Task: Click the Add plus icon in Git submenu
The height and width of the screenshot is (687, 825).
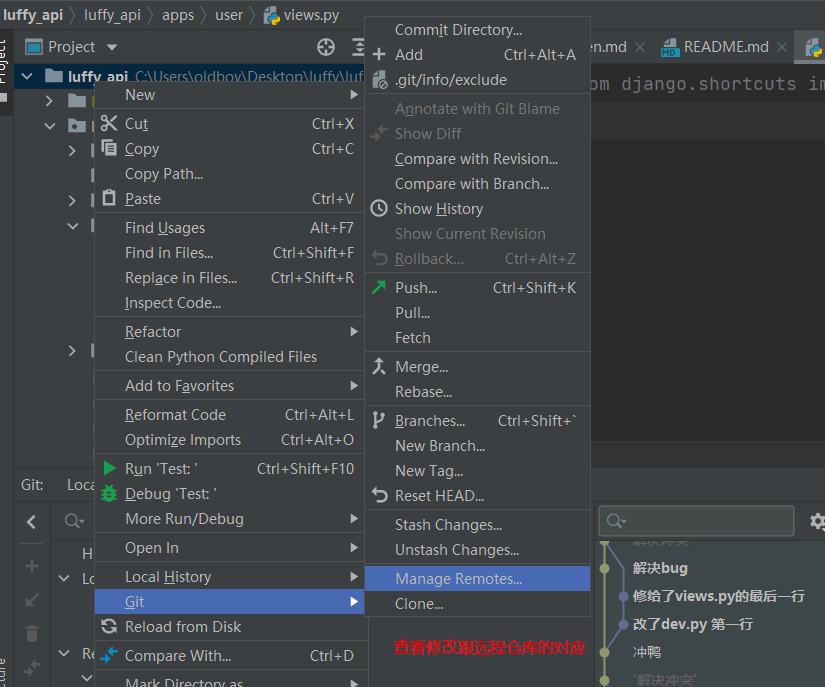Action: (x=379, y=54)
